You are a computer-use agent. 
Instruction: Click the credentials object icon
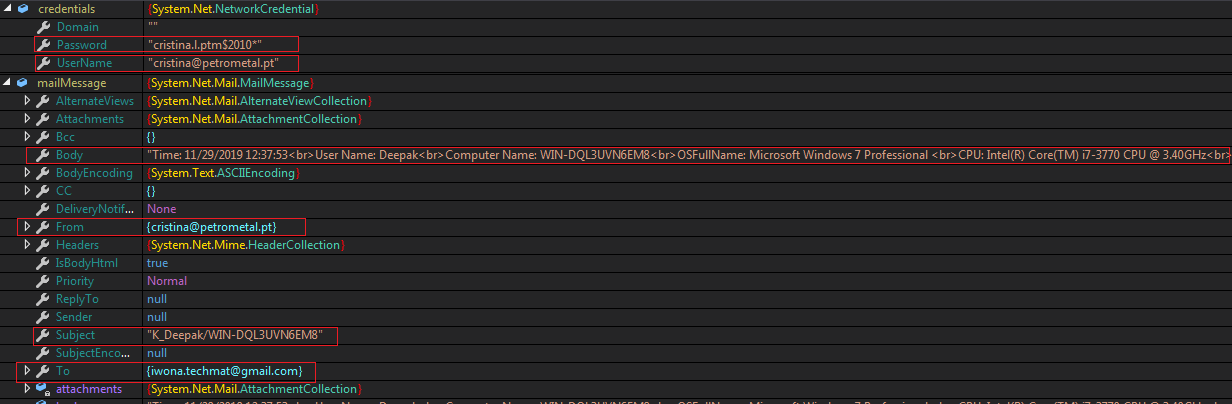[22, 9]
